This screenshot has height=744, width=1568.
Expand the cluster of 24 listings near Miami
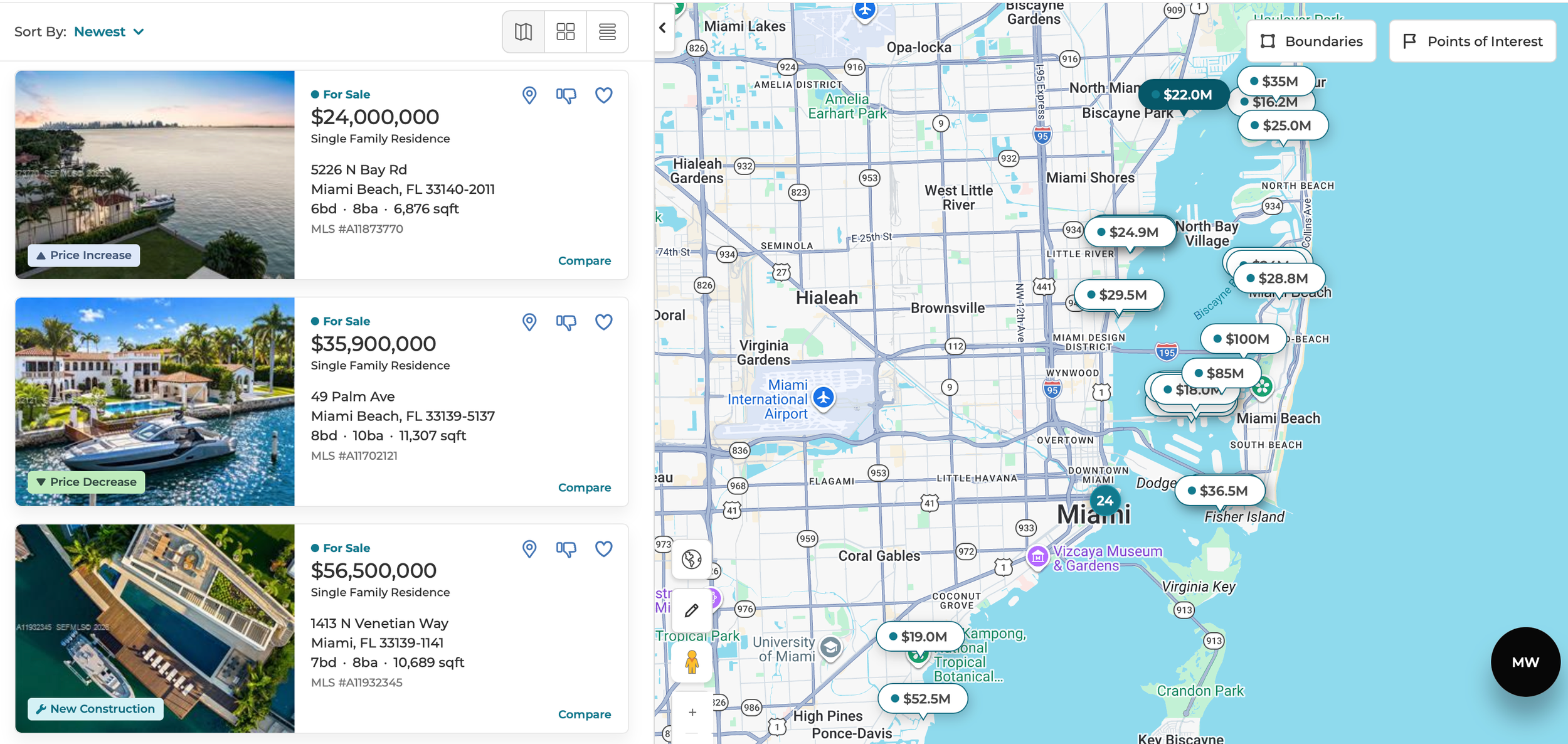tap(1106, 501)
